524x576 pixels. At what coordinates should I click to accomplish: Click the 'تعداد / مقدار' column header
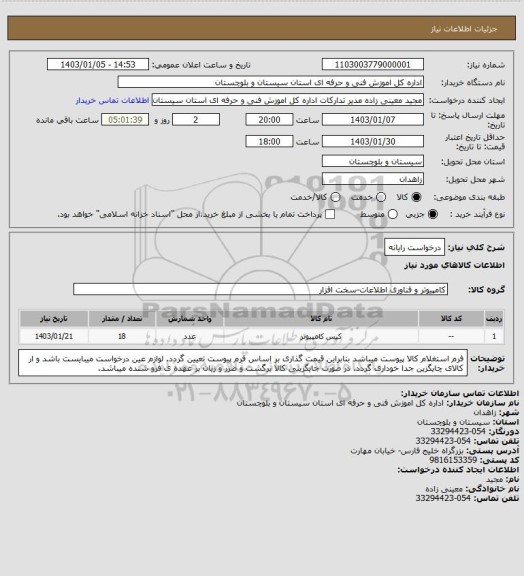pos(122,318)
